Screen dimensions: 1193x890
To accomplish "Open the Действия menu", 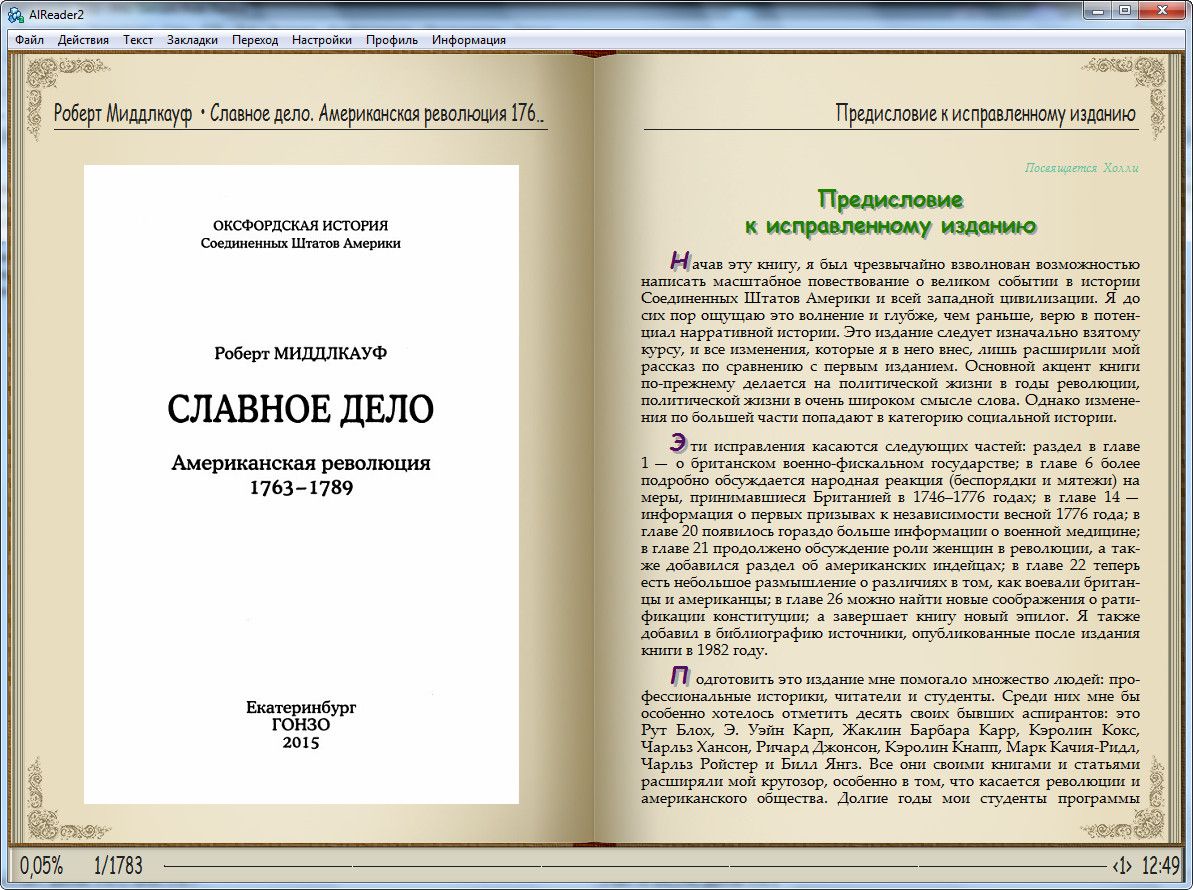I will (x=83, y=40).
